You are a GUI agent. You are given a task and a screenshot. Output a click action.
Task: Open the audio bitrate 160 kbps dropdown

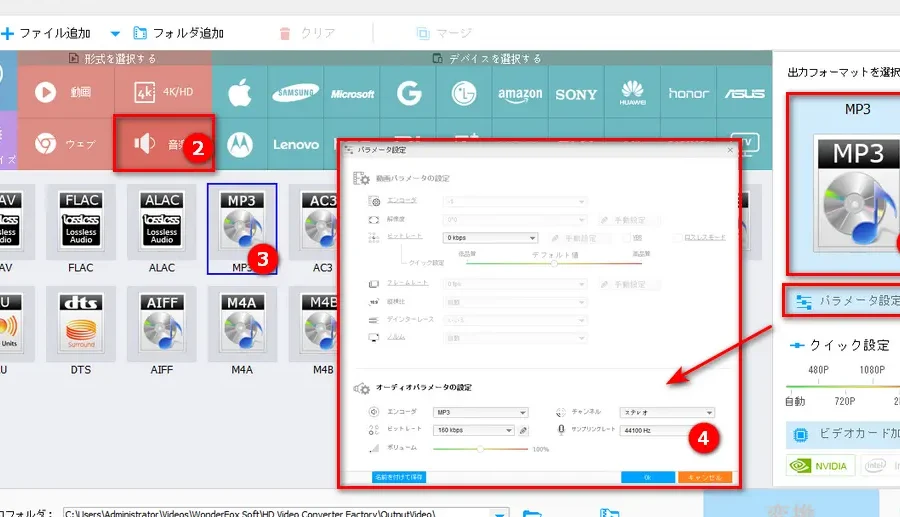click(x=474, y=431)
